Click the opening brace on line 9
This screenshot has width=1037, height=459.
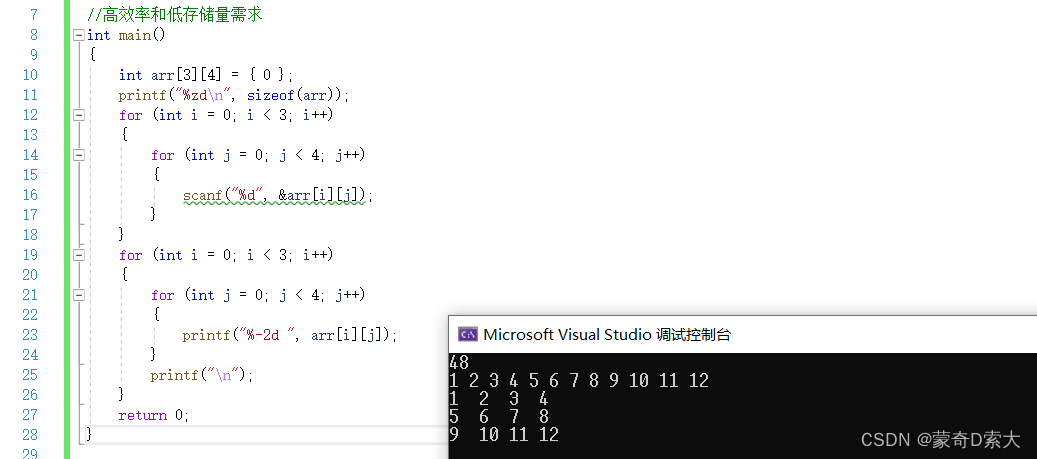(x=92, y=55)
